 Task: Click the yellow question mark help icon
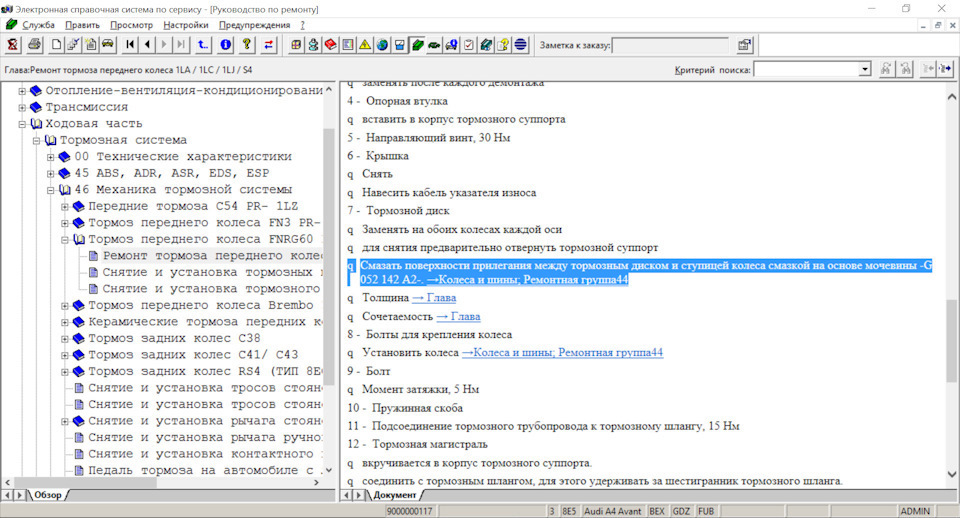coord(247,45)
